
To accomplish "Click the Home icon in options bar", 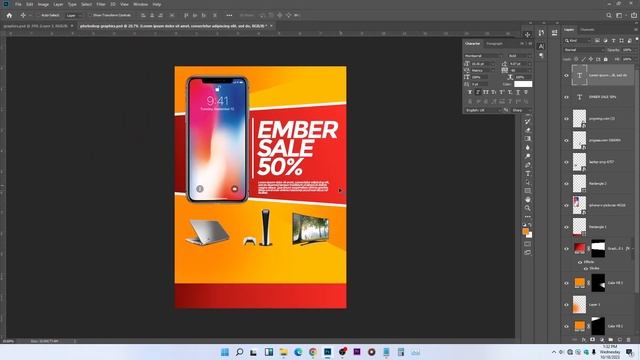I will click(x=9, y=16).
